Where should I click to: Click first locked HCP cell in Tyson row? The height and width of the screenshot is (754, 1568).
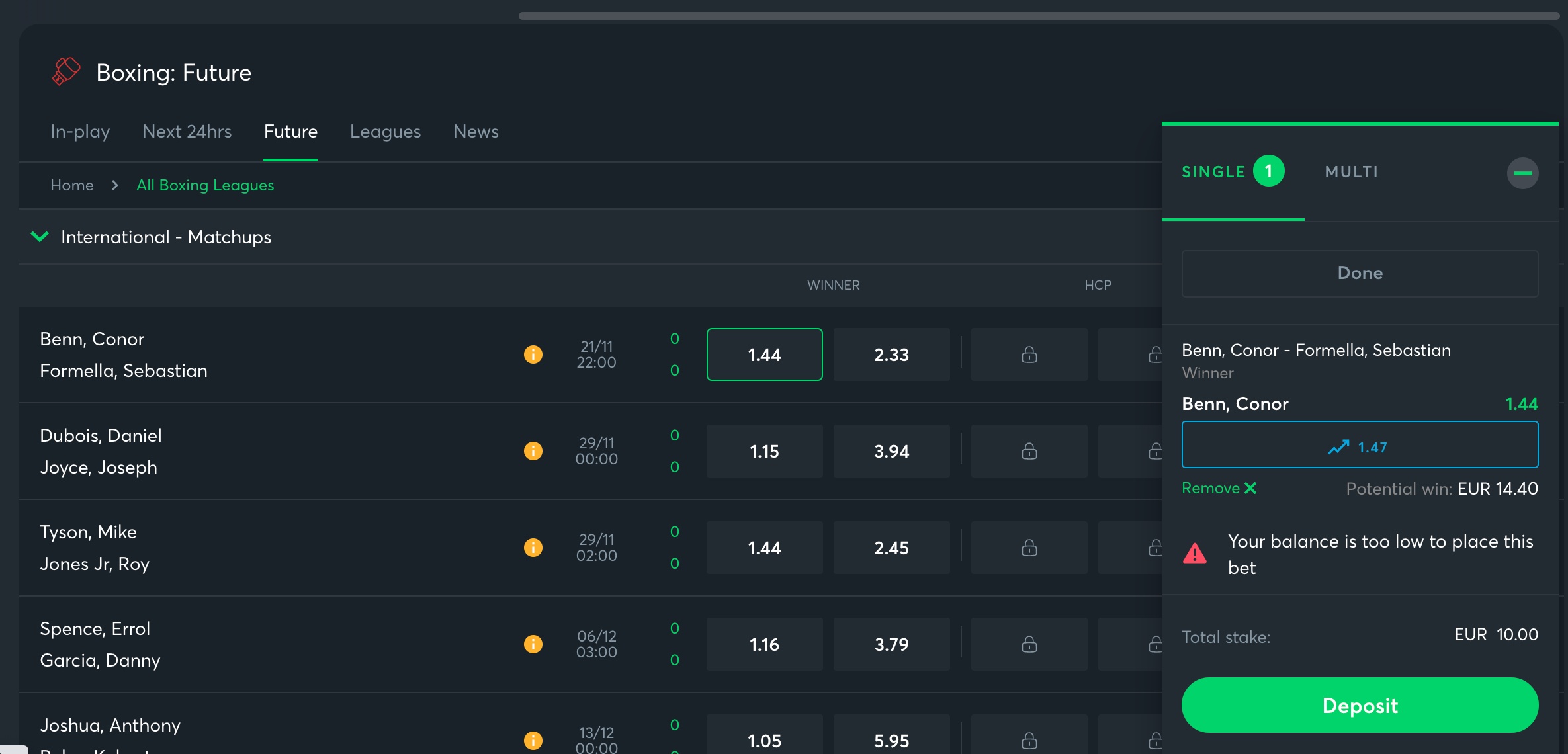[1029, 548]
